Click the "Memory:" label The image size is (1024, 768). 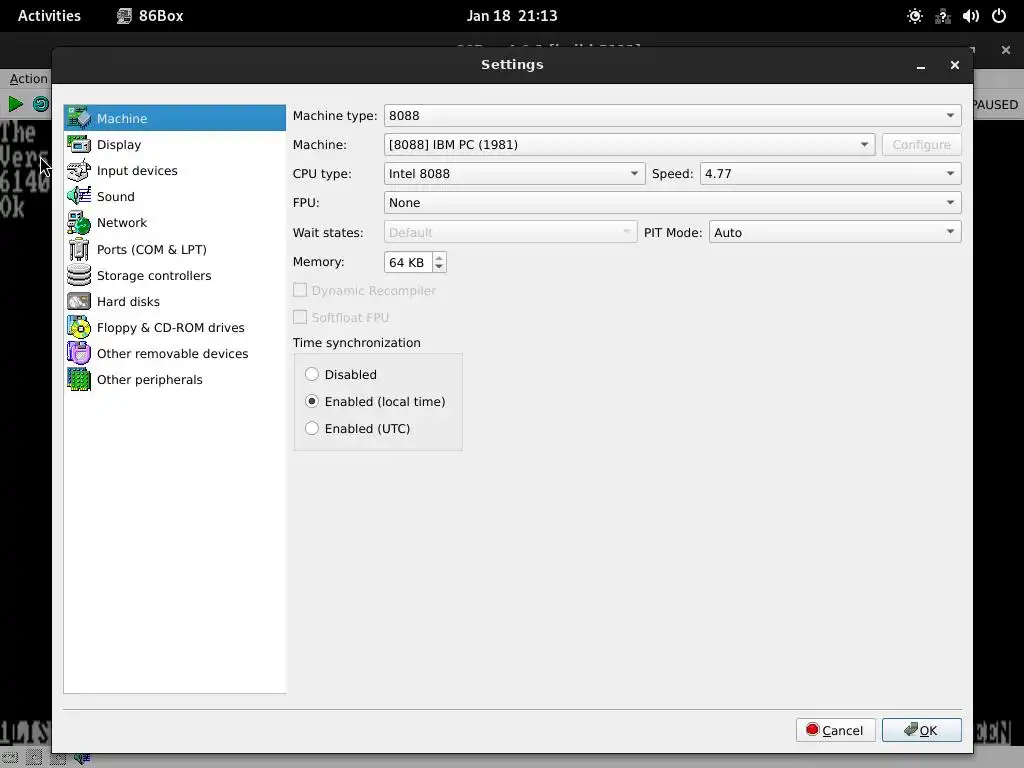click(x=319, y=262)
